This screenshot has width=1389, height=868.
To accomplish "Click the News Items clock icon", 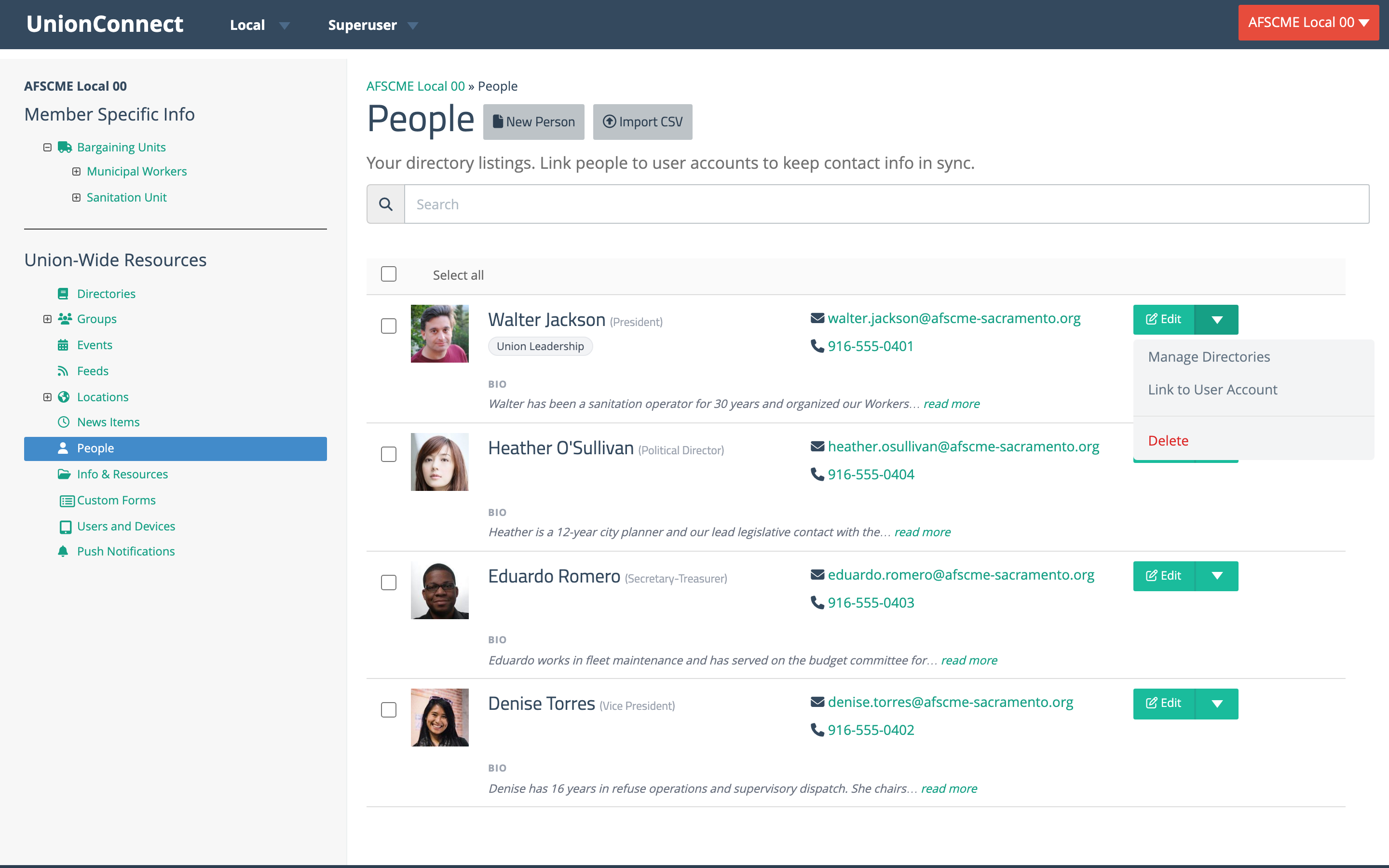I will click(x=64, y=422).
